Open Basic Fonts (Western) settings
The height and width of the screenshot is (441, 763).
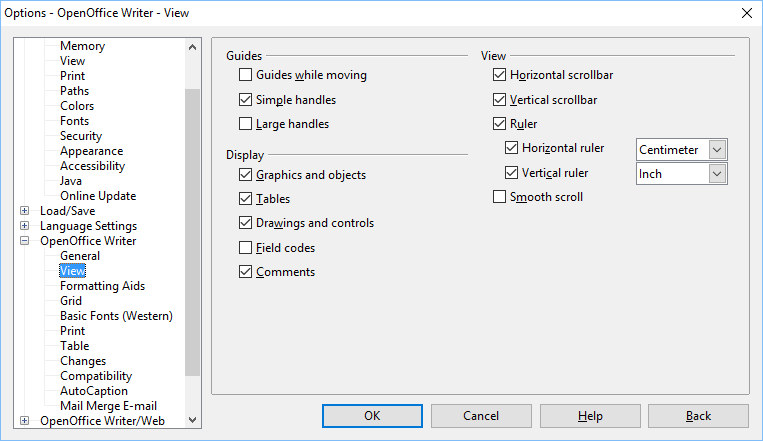click(116, 316)
